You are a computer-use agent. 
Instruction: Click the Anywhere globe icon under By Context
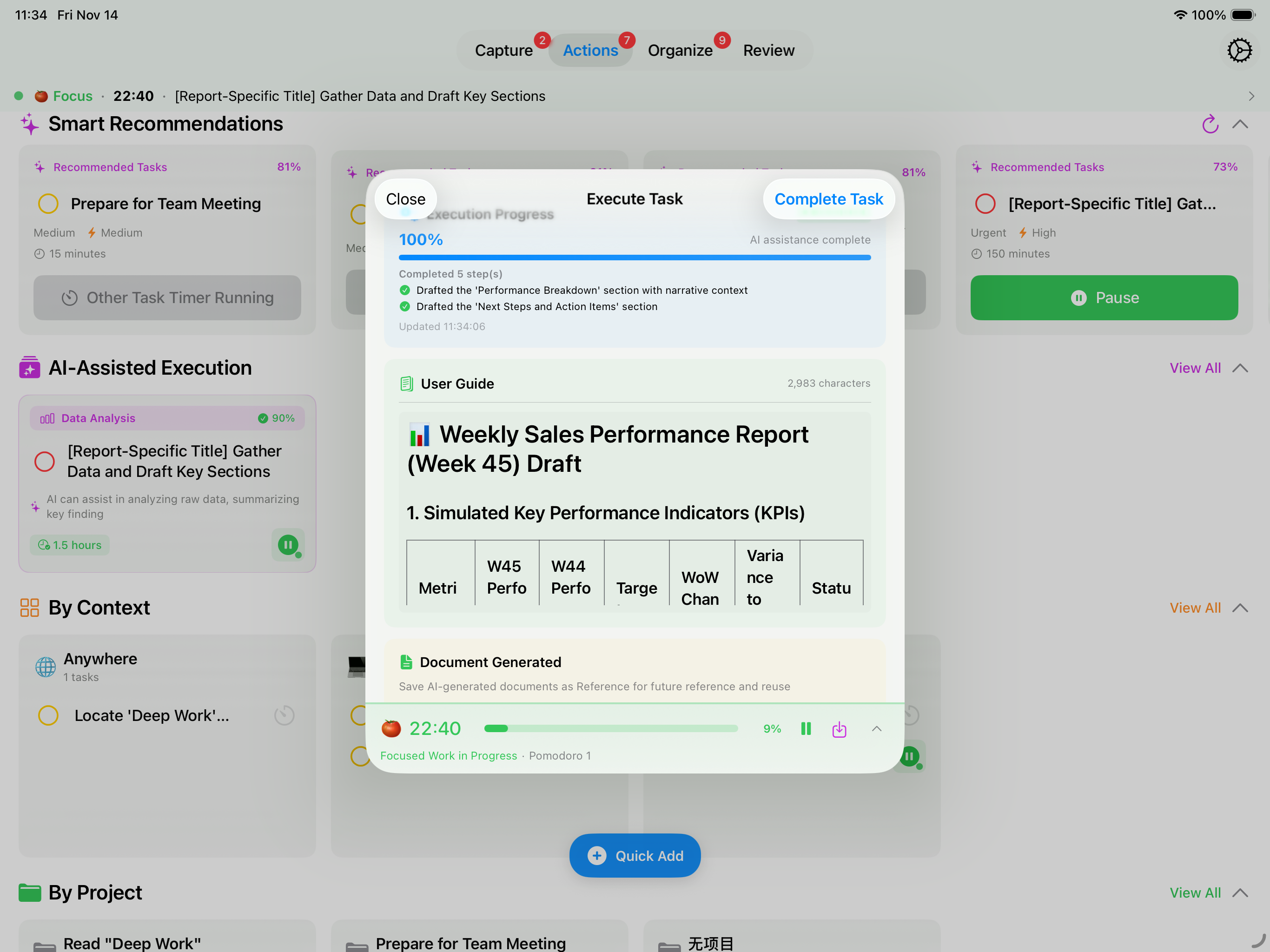pyautogui.click(x=46, y=667)
